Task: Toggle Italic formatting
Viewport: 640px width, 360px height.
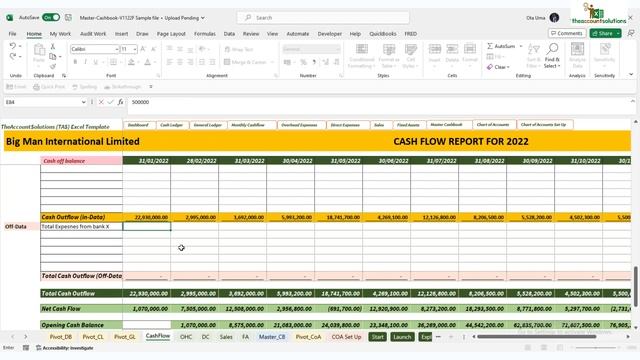Action: (x=85, y=62)
